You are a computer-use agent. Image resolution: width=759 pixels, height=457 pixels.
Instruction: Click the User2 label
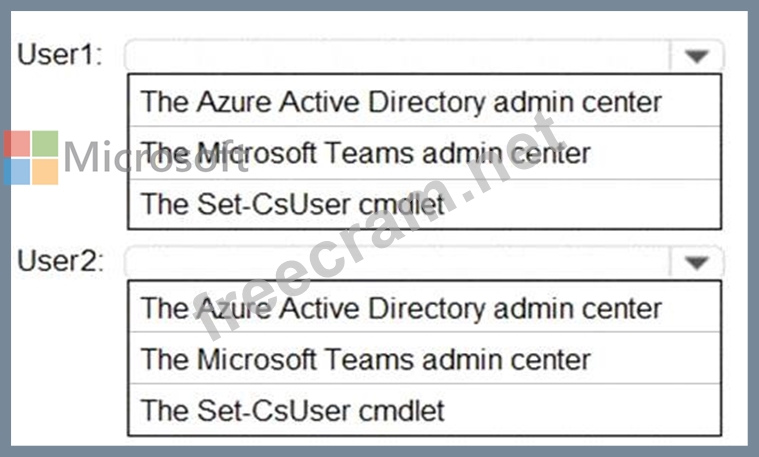tap(59, 263)
